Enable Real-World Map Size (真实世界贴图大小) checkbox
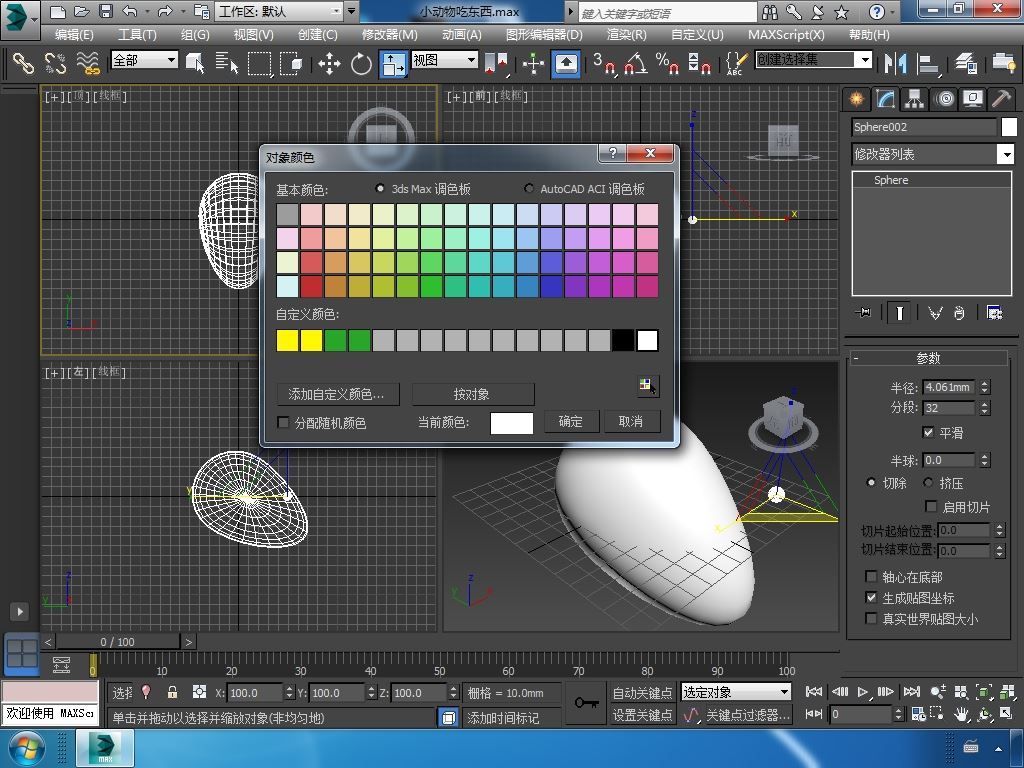The height and width of the screenshot is (768, 1024). pyautogui.click(x=871, y=618)
